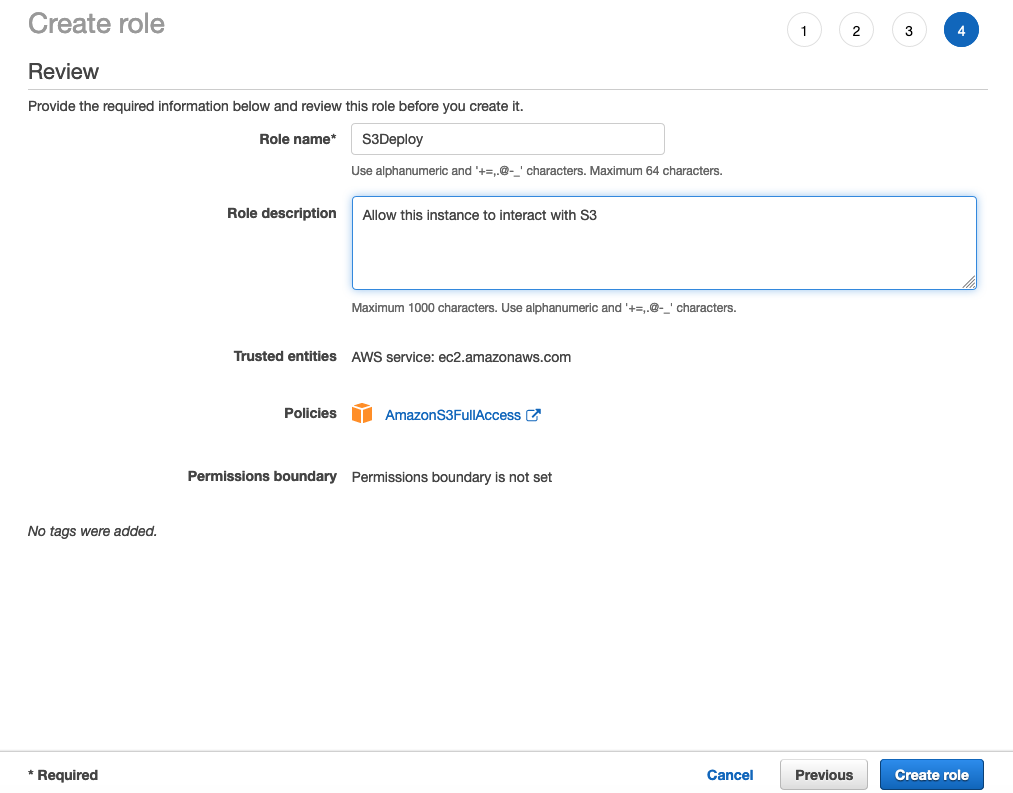Grab the description box resize handle
Screen dimensions: 1013x793
coord(968,282)
